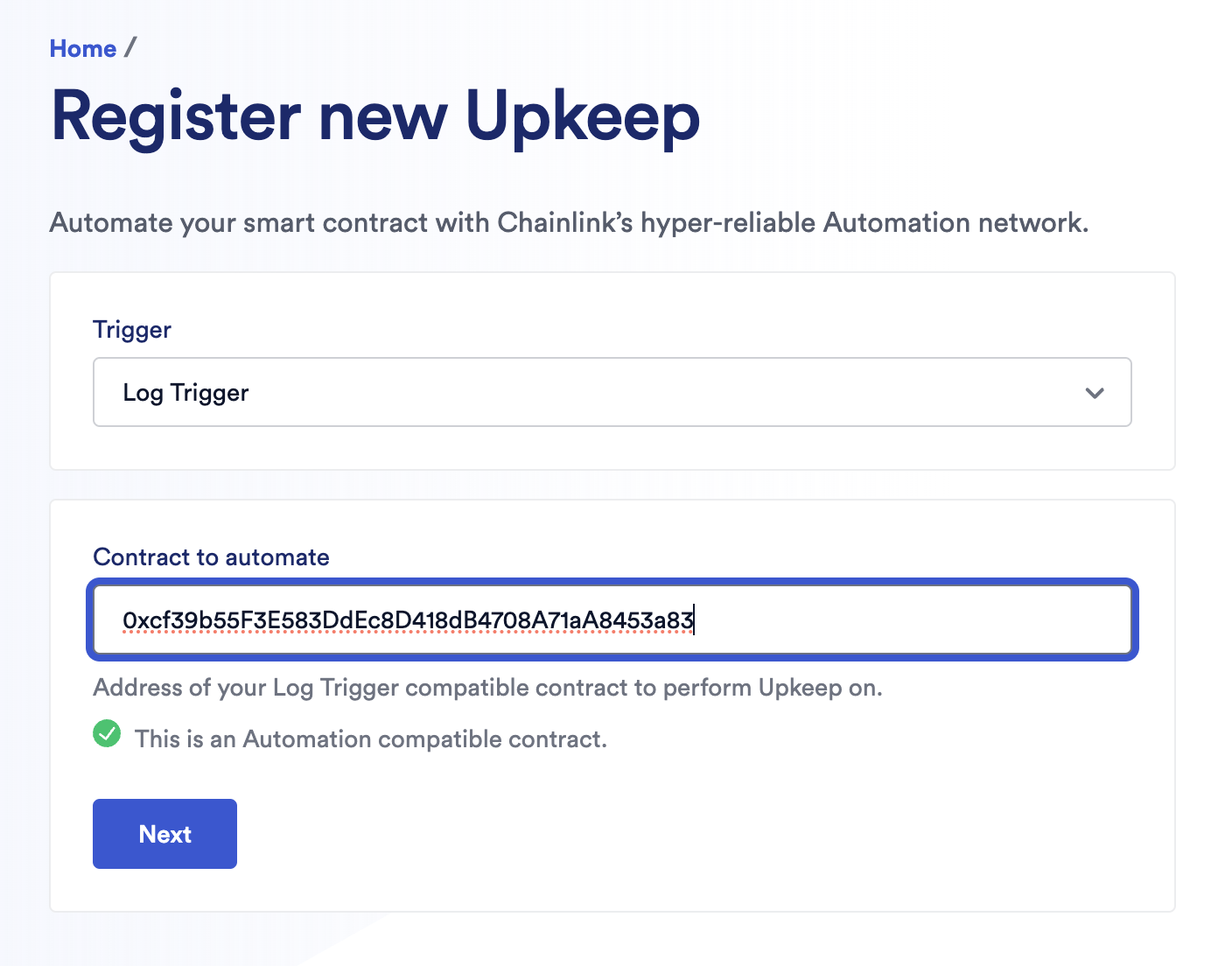Select the Trigger field label

(132, 330)
